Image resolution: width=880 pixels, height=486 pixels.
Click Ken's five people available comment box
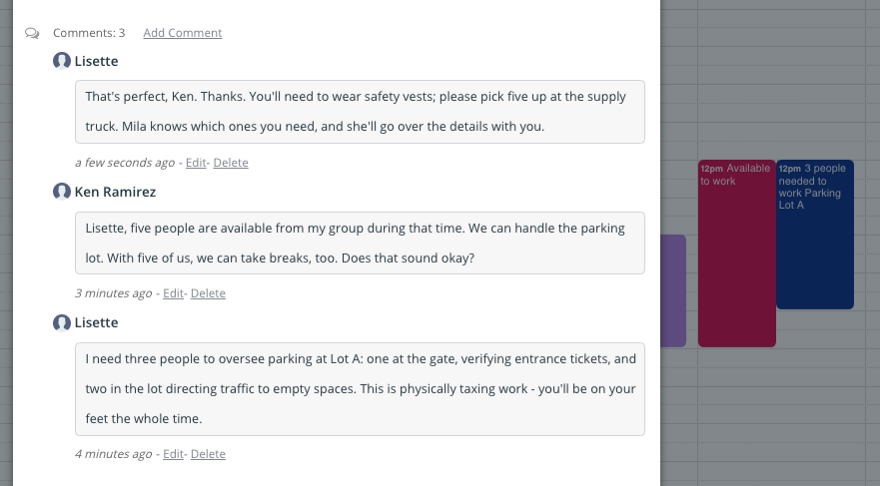[360, 243]
